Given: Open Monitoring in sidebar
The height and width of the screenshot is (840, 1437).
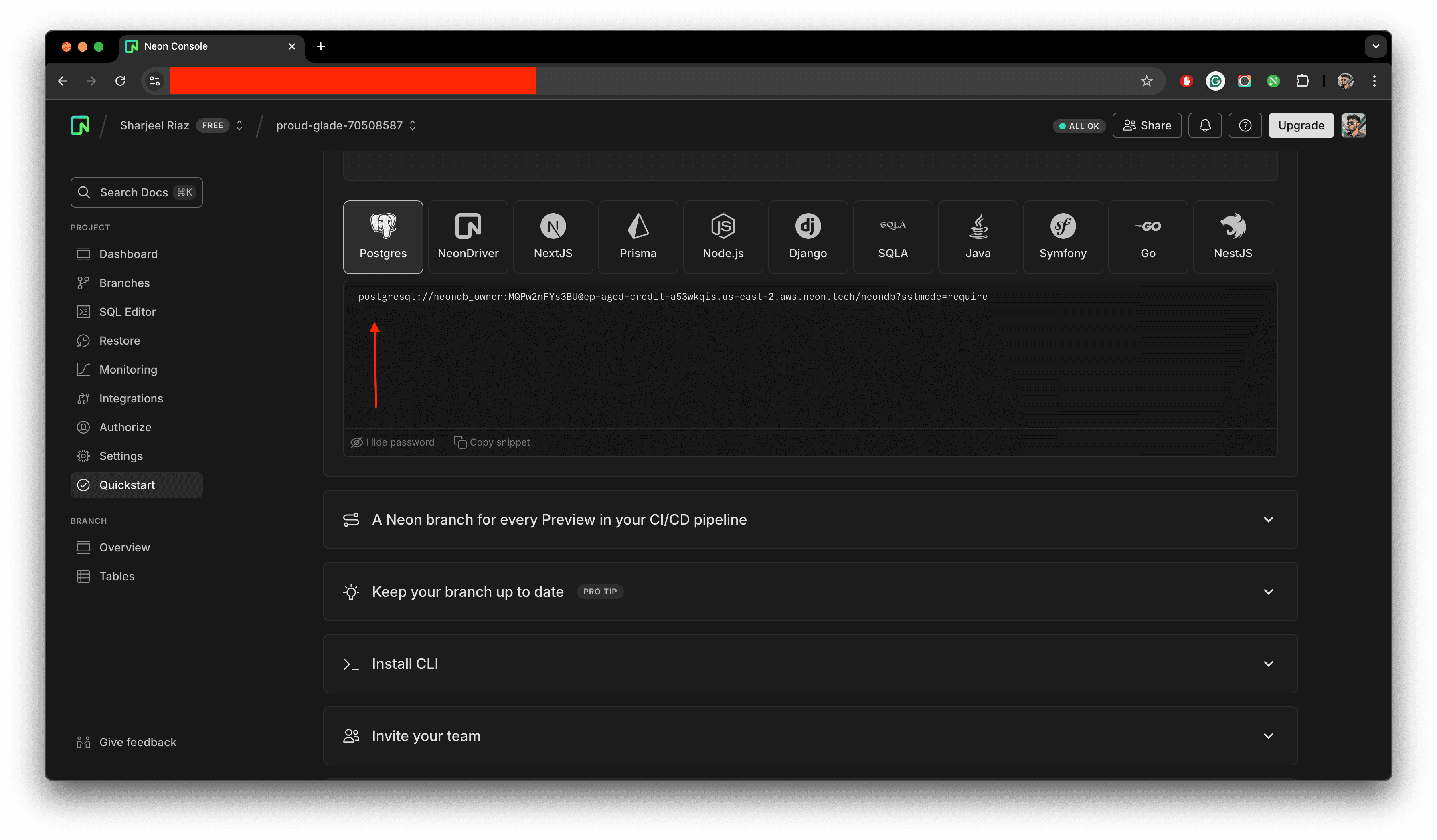Looking at the screenshot, I should coord(136,369).
